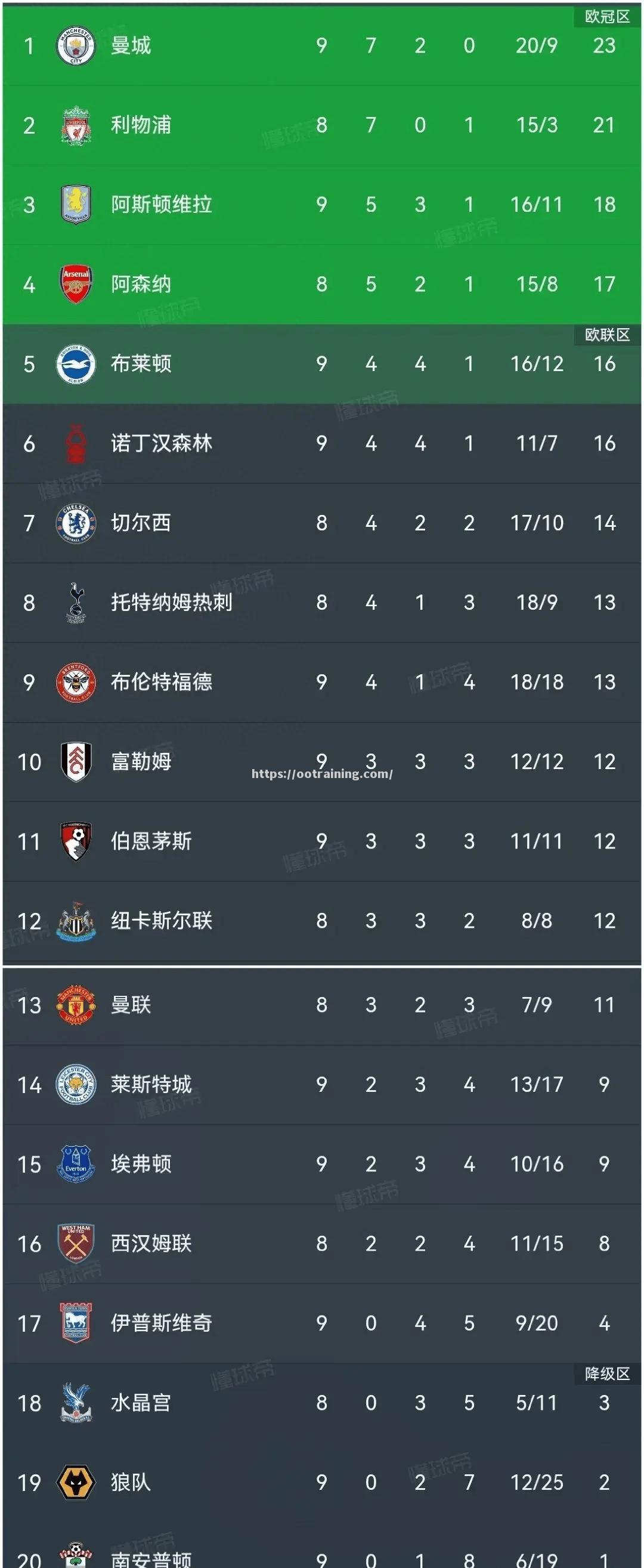The image size is (644, 1568).
Task: Click the Everton blue crest
Action: coord(75,1164)
